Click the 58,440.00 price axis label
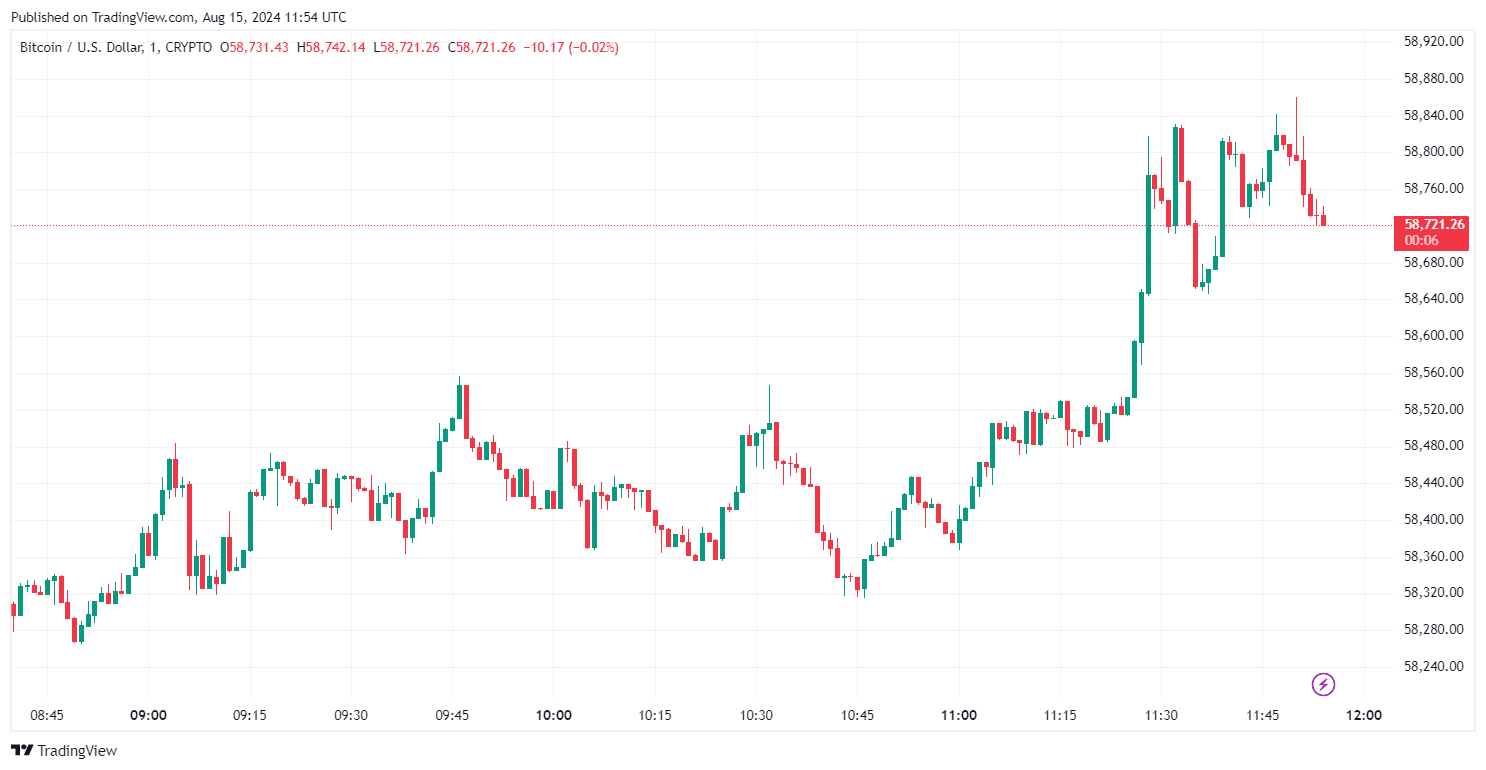This screenshot has height=770, width=1486. tap(1434, 482)
